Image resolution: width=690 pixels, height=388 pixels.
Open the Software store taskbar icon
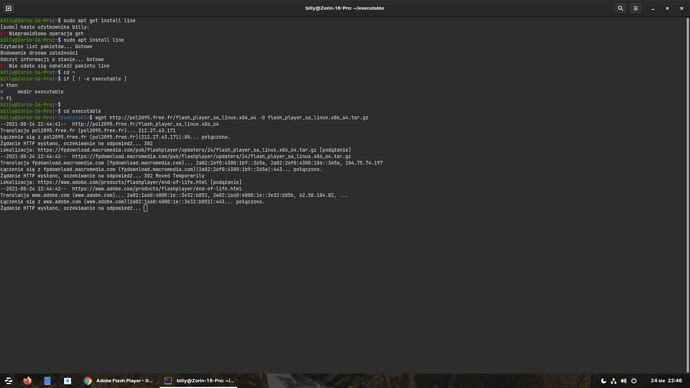(67, 381)
